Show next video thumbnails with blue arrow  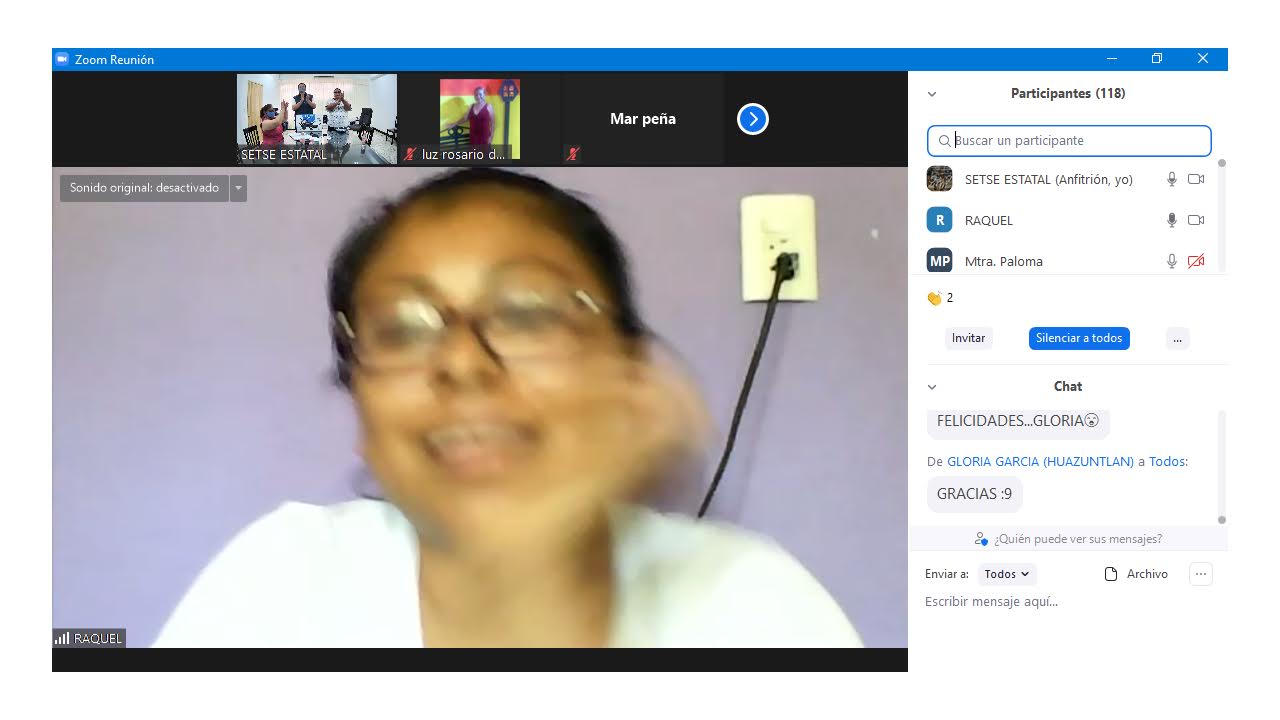752,119
